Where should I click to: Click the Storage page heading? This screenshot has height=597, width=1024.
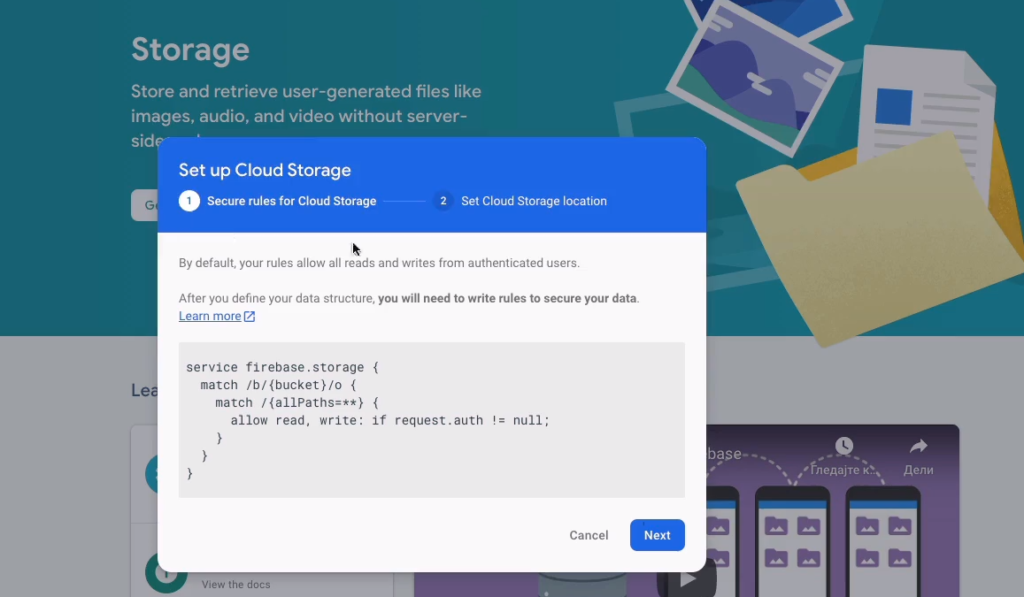[x=190, y=49]
